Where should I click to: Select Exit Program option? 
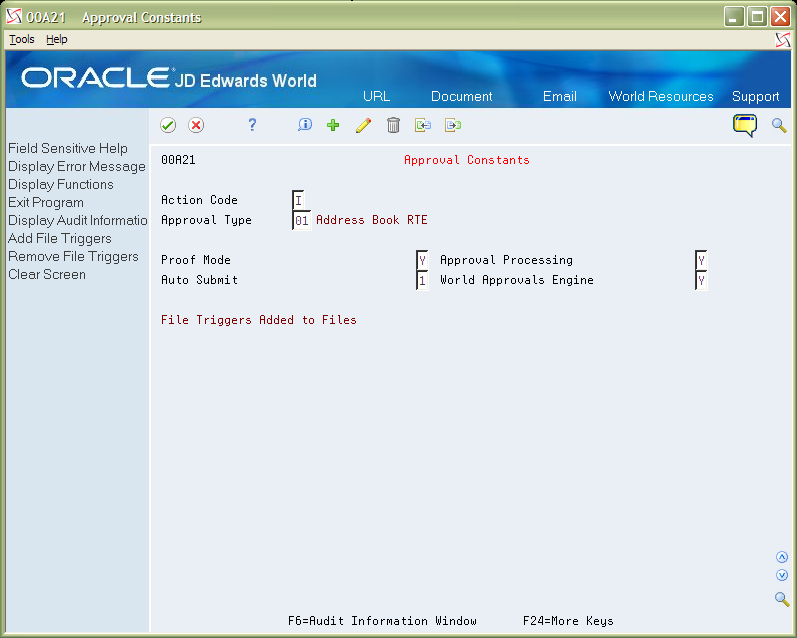point(46,202)
